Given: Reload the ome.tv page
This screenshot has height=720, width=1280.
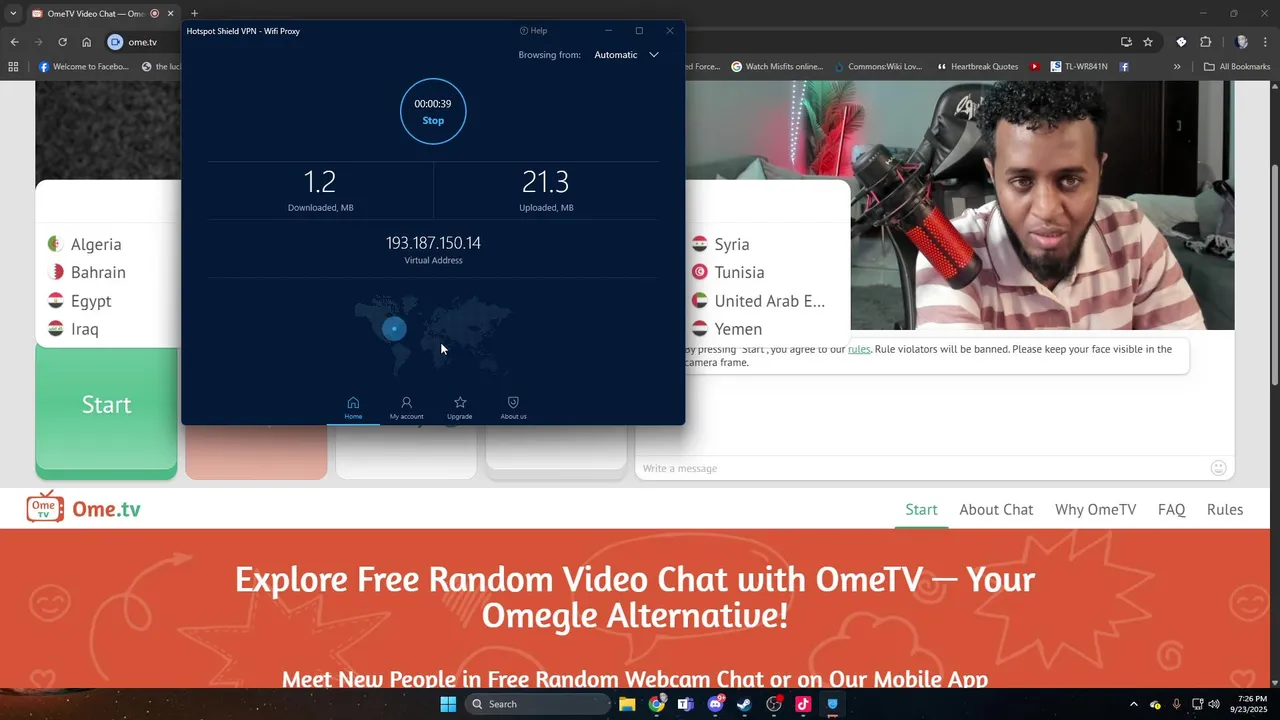Looking at the screenshot, I should [62, 42].
